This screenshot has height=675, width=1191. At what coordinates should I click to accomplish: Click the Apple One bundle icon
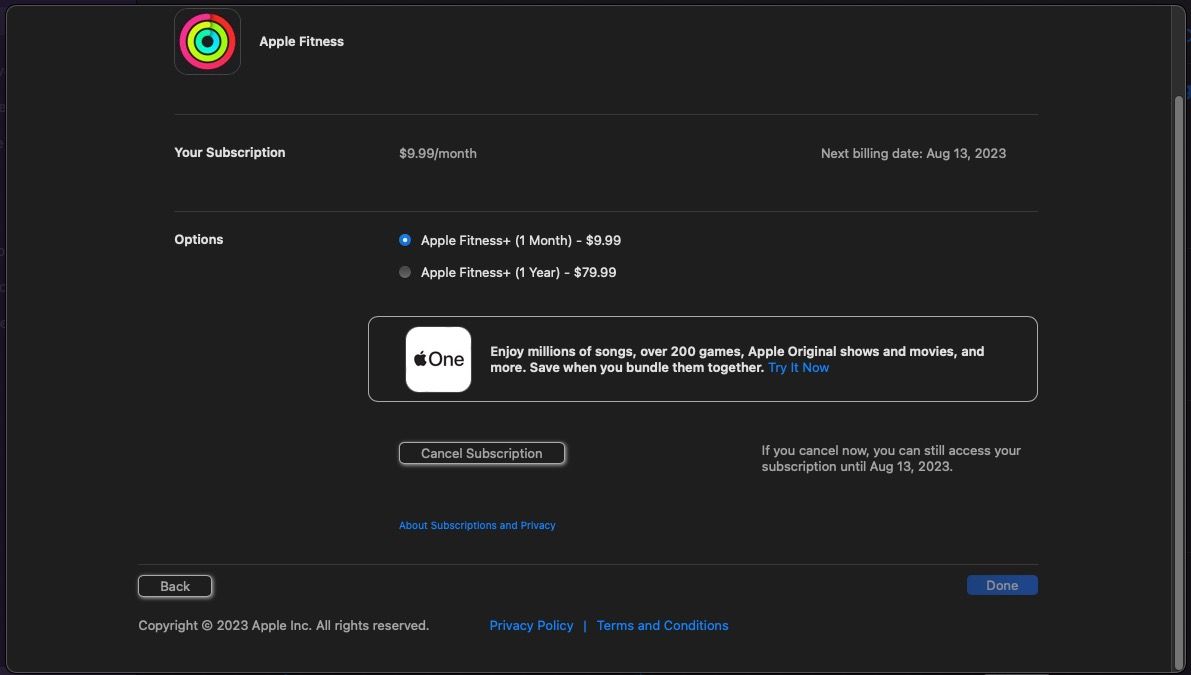pos(438,358)
